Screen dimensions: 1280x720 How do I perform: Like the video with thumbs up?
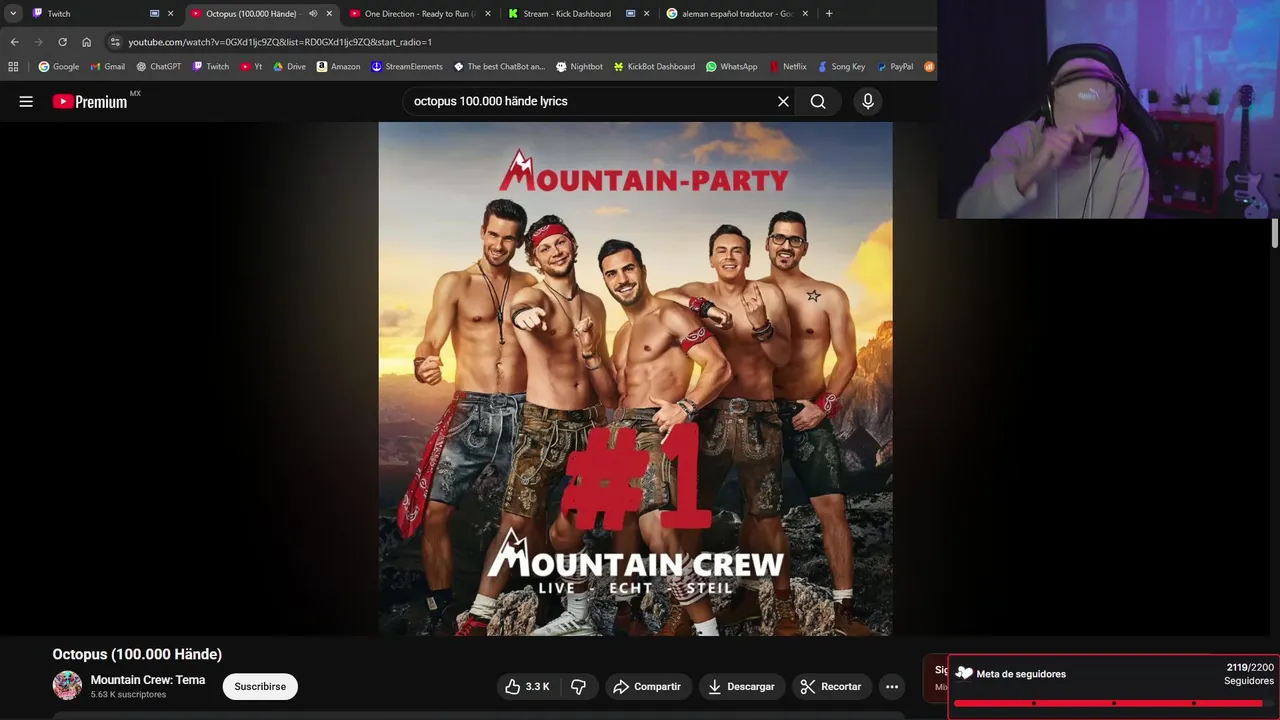(x=528, y=686)
